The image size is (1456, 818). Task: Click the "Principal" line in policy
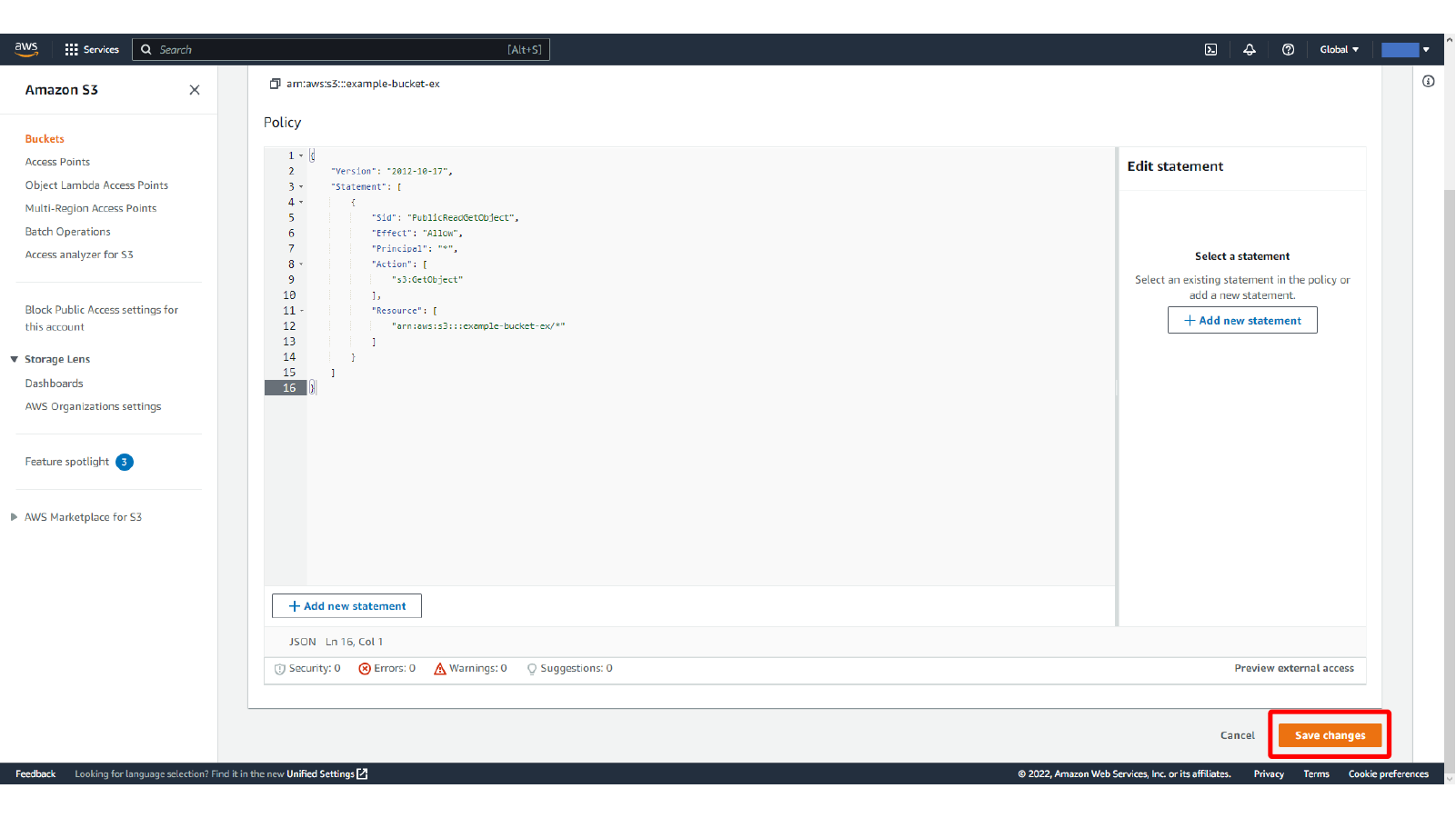click(x=415, y=249)
